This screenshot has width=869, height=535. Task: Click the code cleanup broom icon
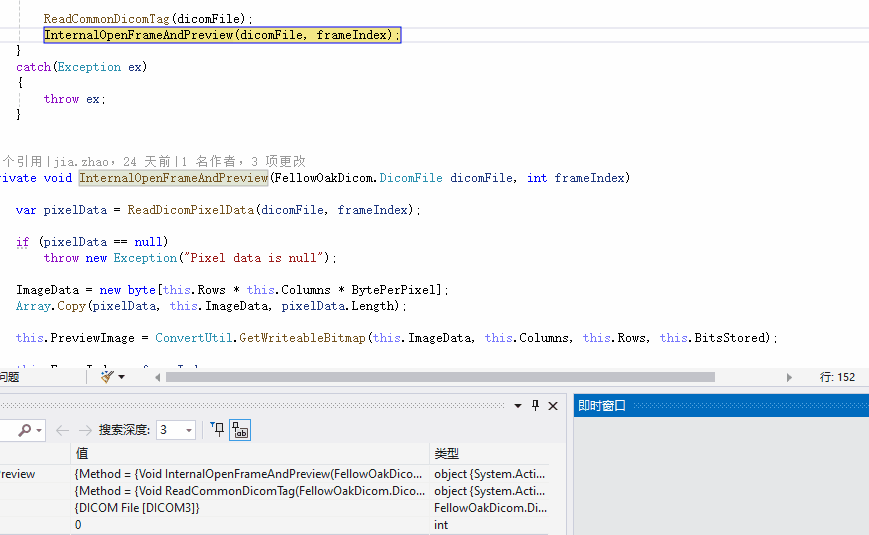tap(107, 377)
